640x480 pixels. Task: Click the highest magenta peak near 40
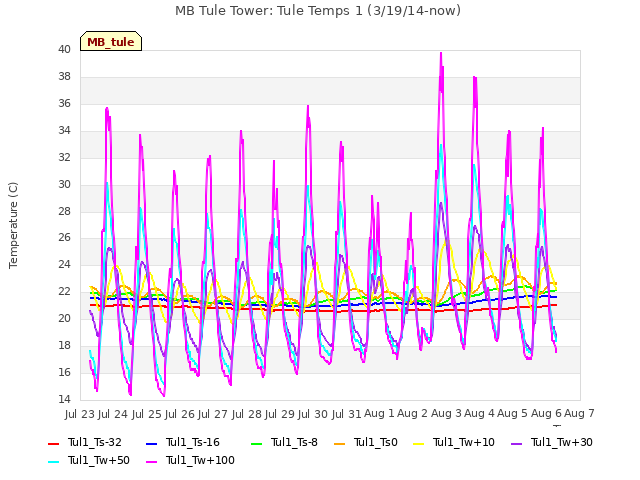[x=441, y=53]
